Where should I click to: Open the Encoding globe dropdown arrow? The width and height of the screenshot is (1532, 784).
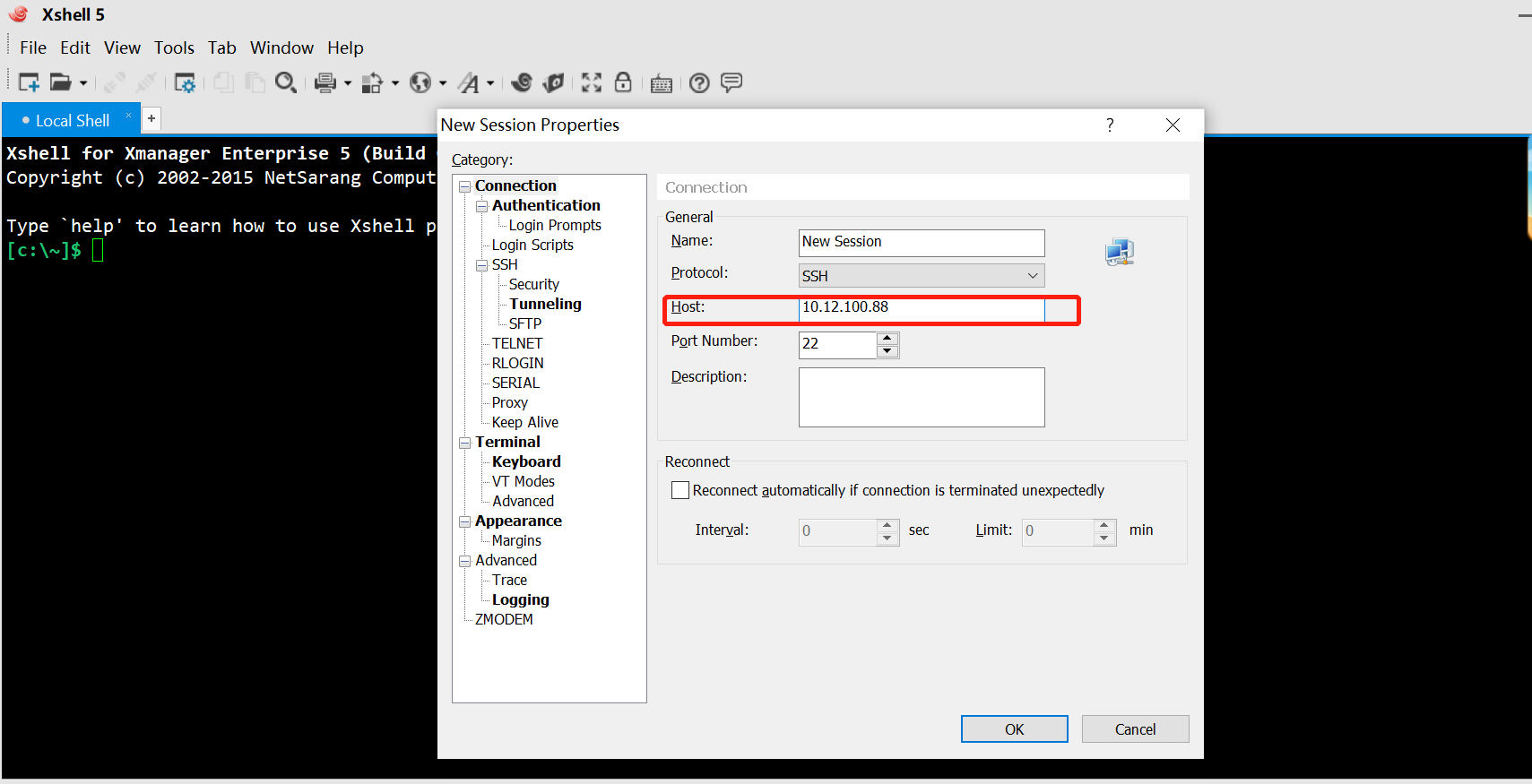coord(443,83)
